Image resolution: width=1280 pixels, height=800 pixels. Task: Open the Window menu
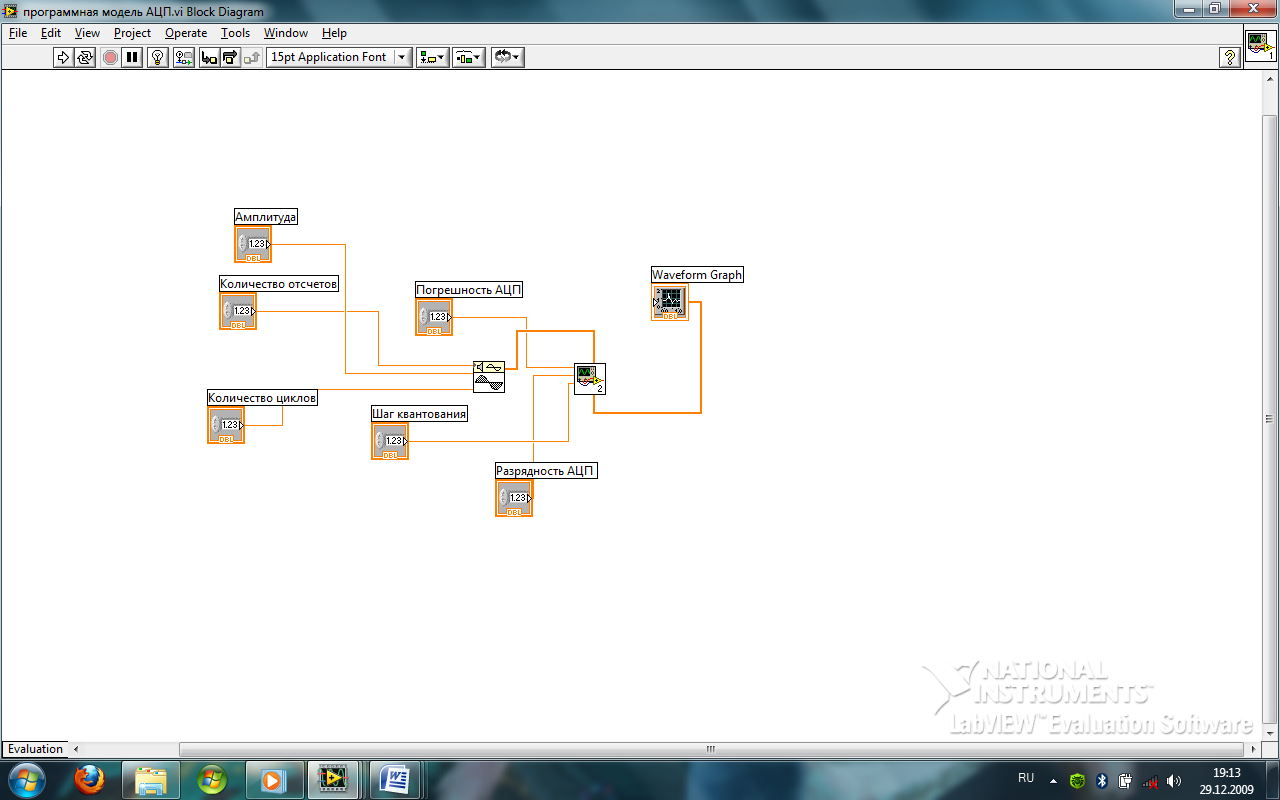tap(286, 33)
